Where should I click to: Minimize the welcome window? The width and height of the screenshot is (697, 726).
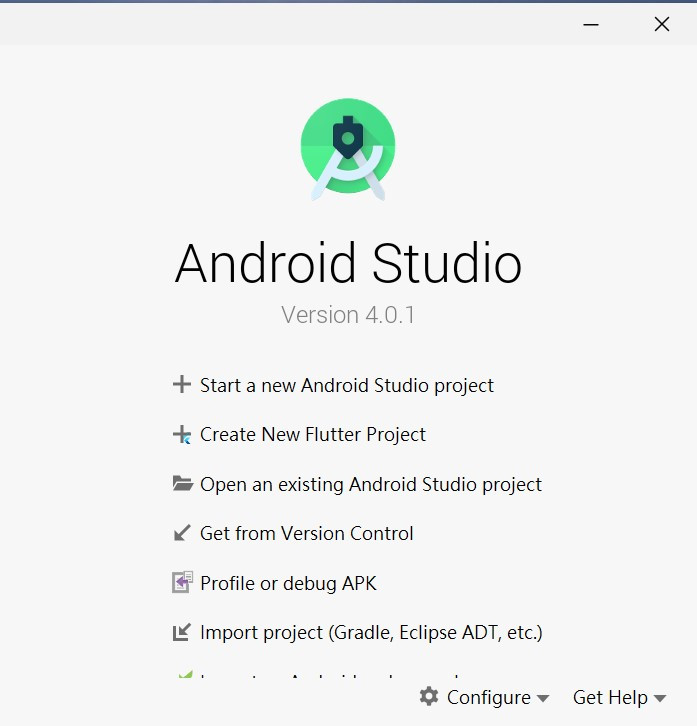pos(590,25)
